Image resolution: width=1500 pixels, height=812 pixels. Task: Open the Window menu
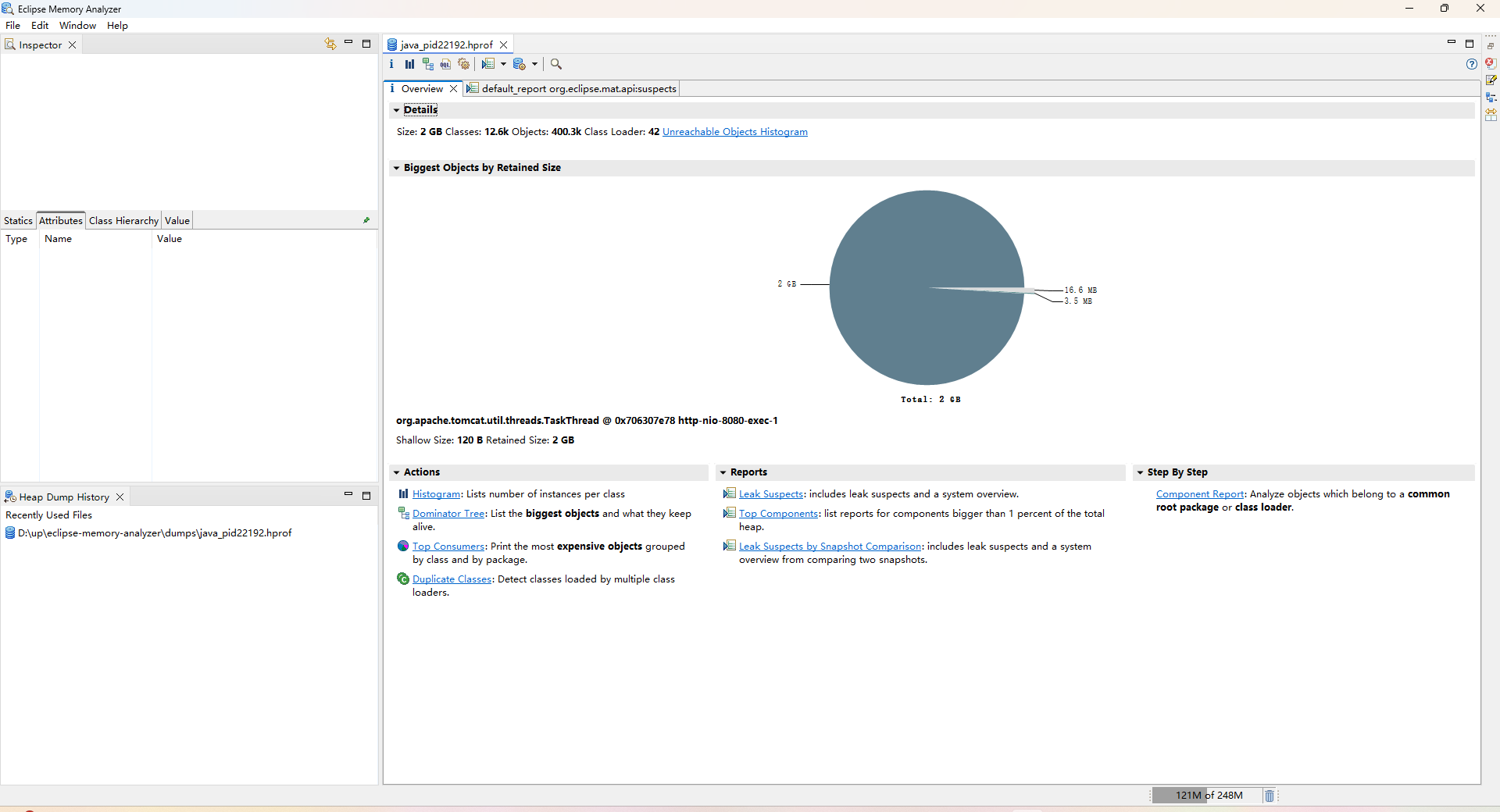pos(77,26)
